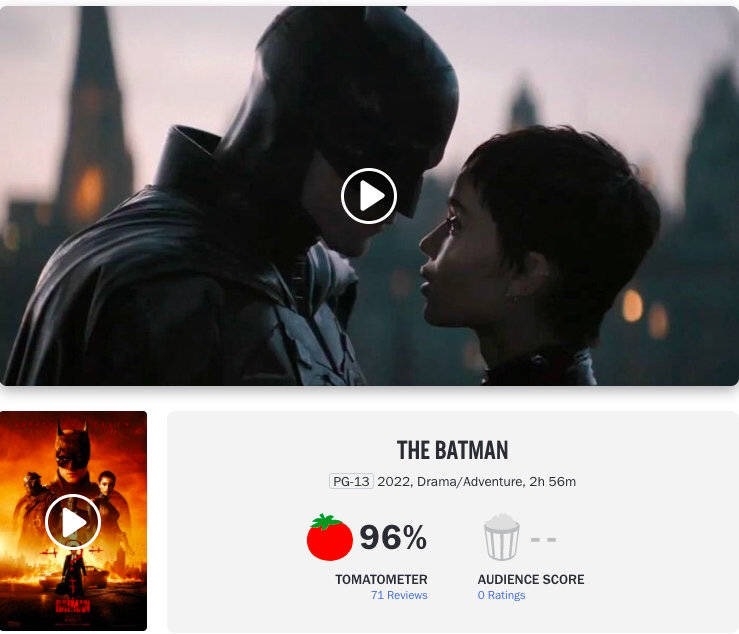
Task: Click the 96% Tomatometer score
Action: click(x=393, y=537)
